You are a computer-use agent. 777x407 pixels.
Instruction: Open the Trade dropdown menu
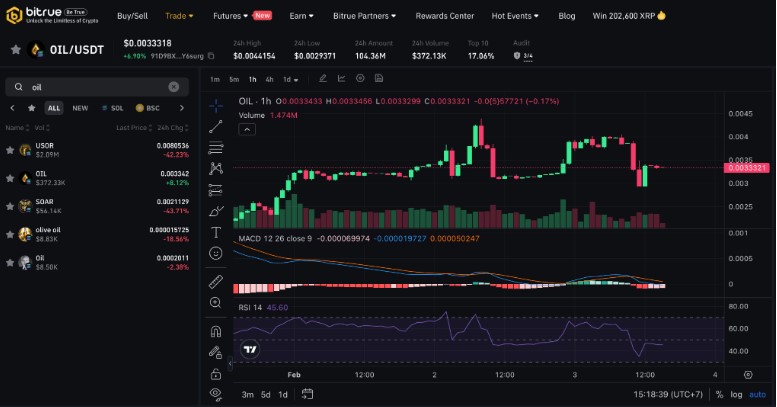[x=179, y=16]
